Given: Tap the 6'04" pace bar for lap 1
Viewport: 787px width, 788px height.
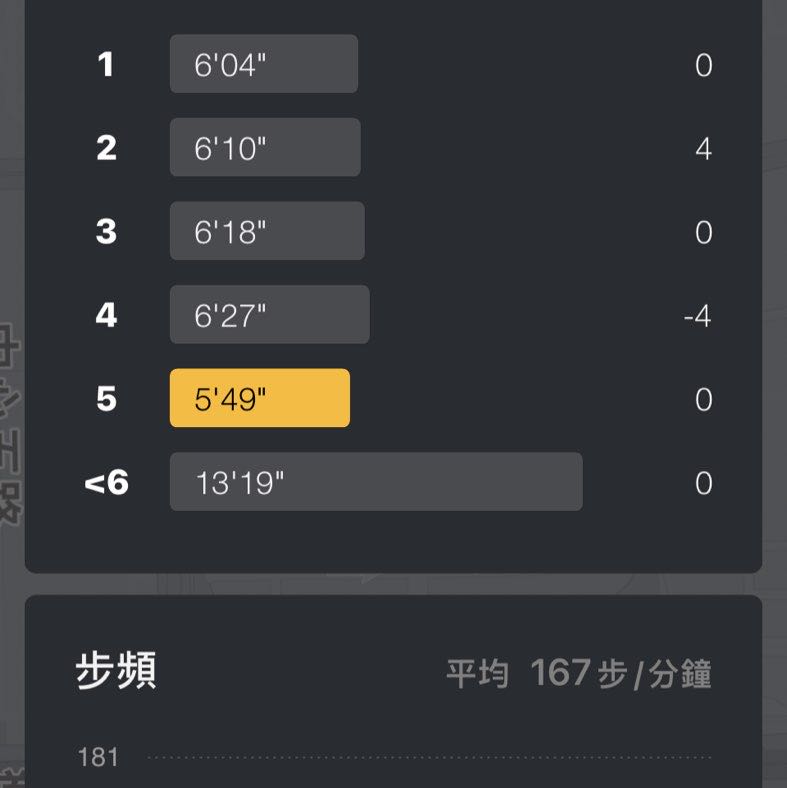Looking at the screenshot, I should coord(264,64).
